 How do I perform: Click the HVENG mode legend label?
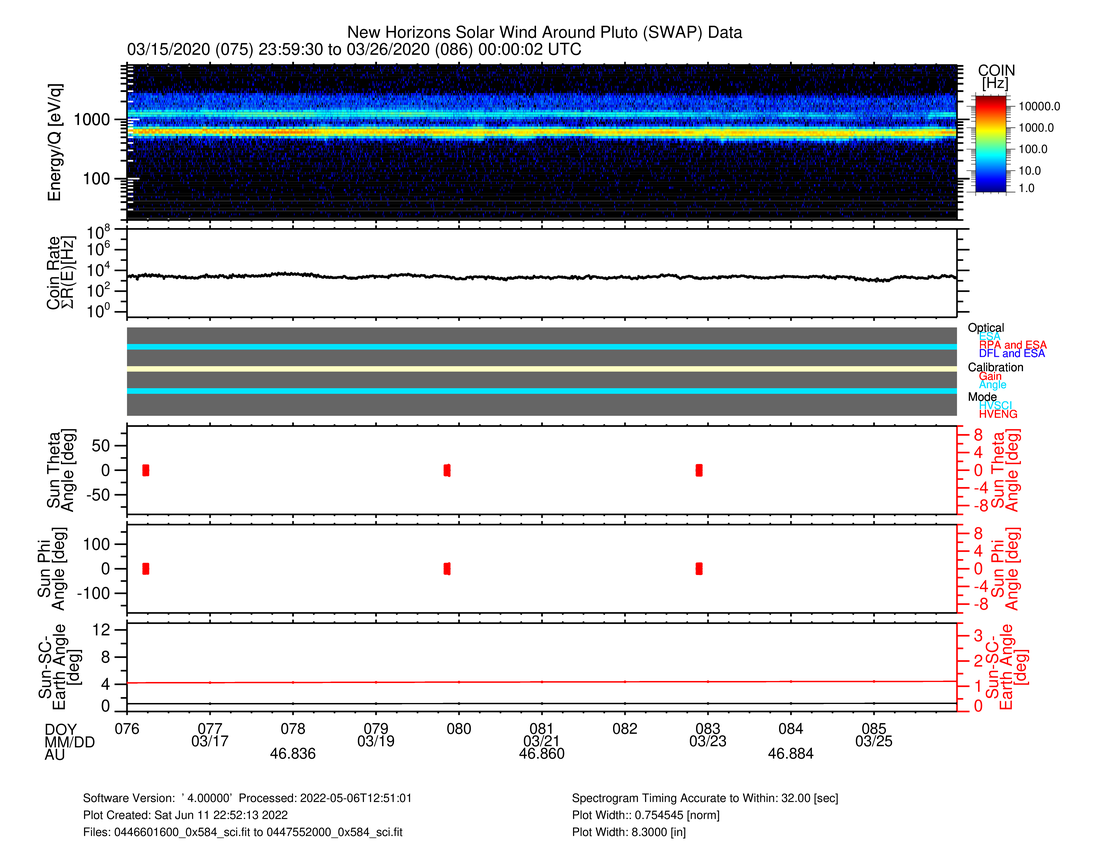click(1000, 414)
